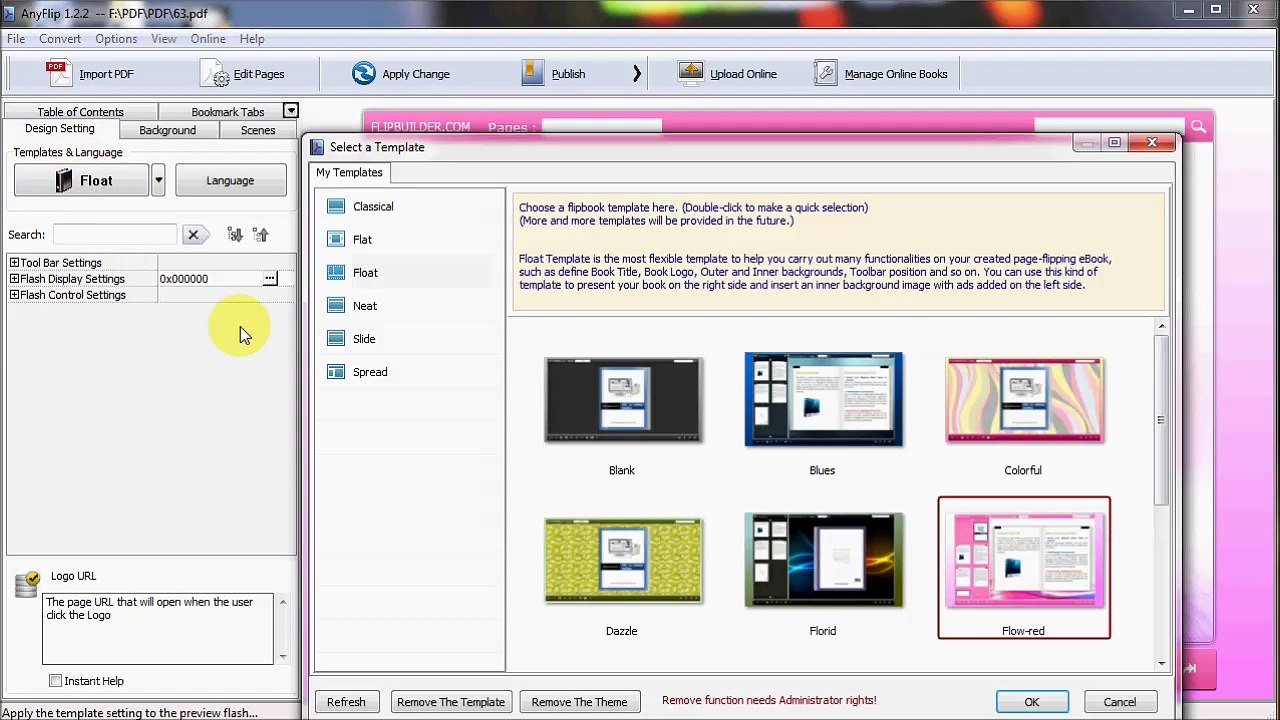
Task: Open the Convert menu
Action: click(x=60, y=38)
